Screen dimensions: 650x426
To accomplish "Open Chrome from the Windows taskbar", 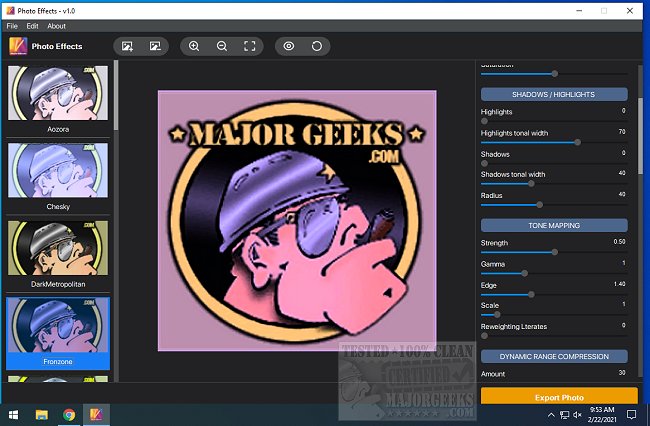I will point(69,414).
